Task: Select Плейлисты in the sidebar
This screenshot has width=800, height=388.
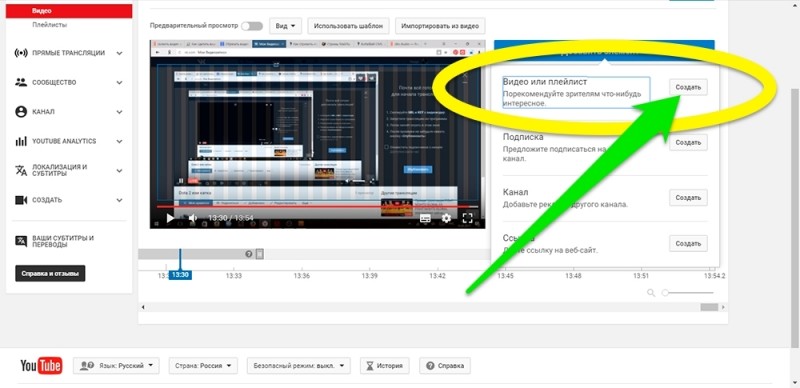Action: [49, 25]
